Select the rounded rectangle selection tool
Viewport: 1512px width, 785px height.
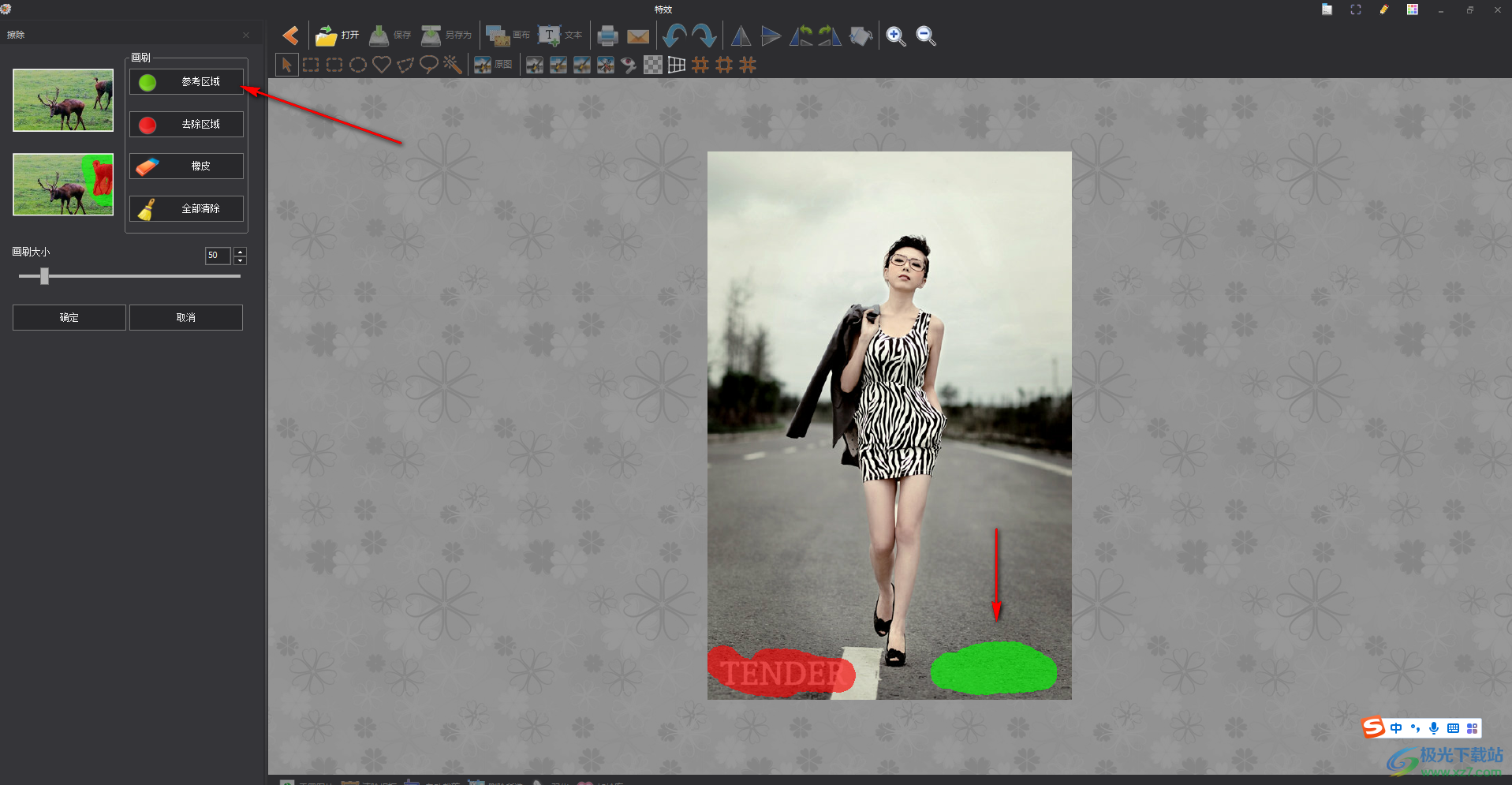coord(334,65)
